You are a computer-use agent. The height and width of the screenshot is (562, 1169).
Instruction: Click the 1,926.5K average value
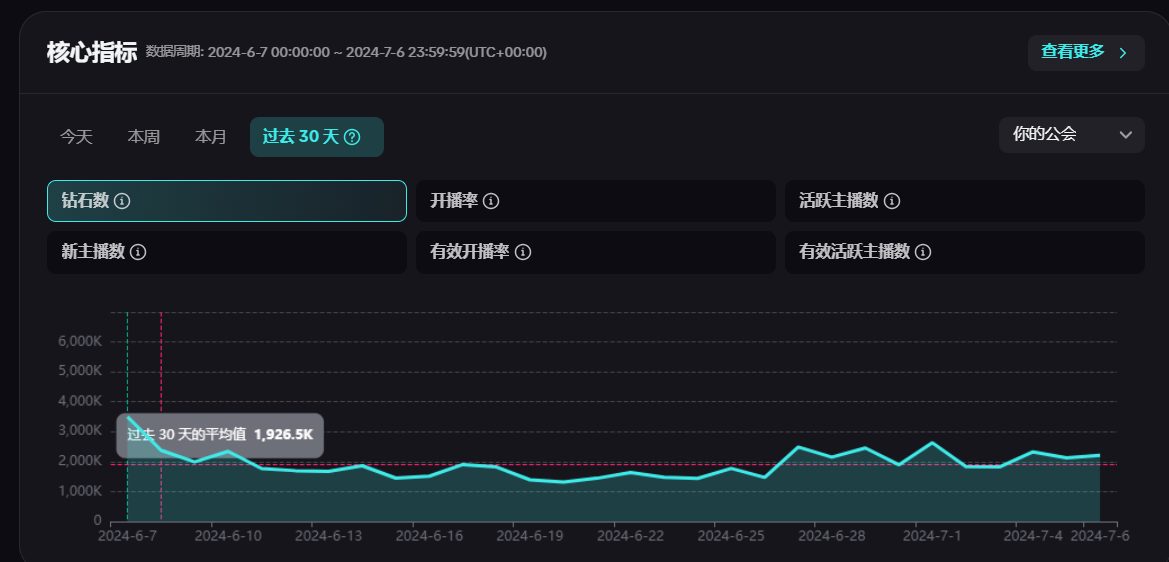[x=283, y=435]
